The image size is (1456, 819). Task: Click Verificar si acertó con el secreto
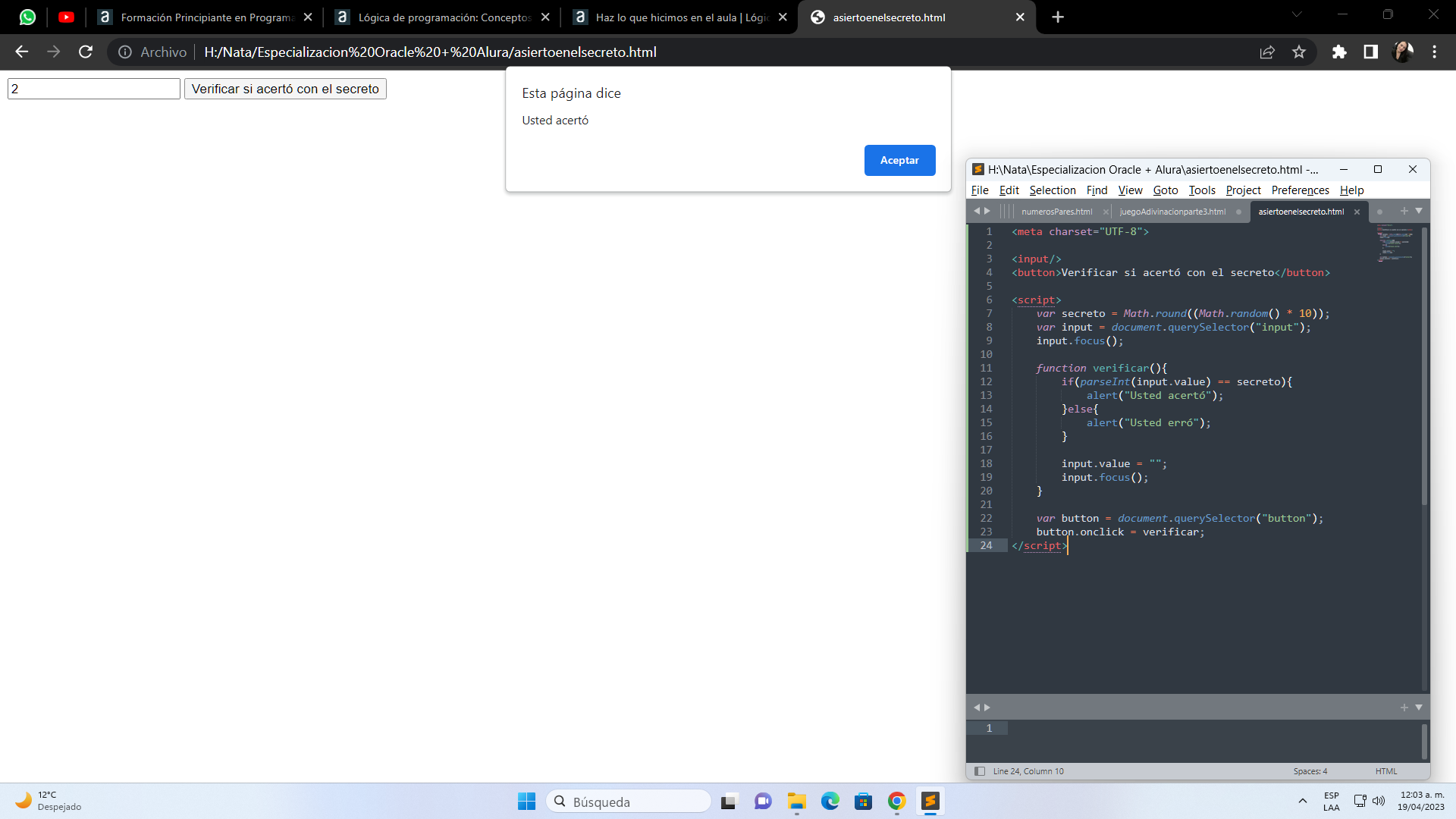tap(285, 89)
